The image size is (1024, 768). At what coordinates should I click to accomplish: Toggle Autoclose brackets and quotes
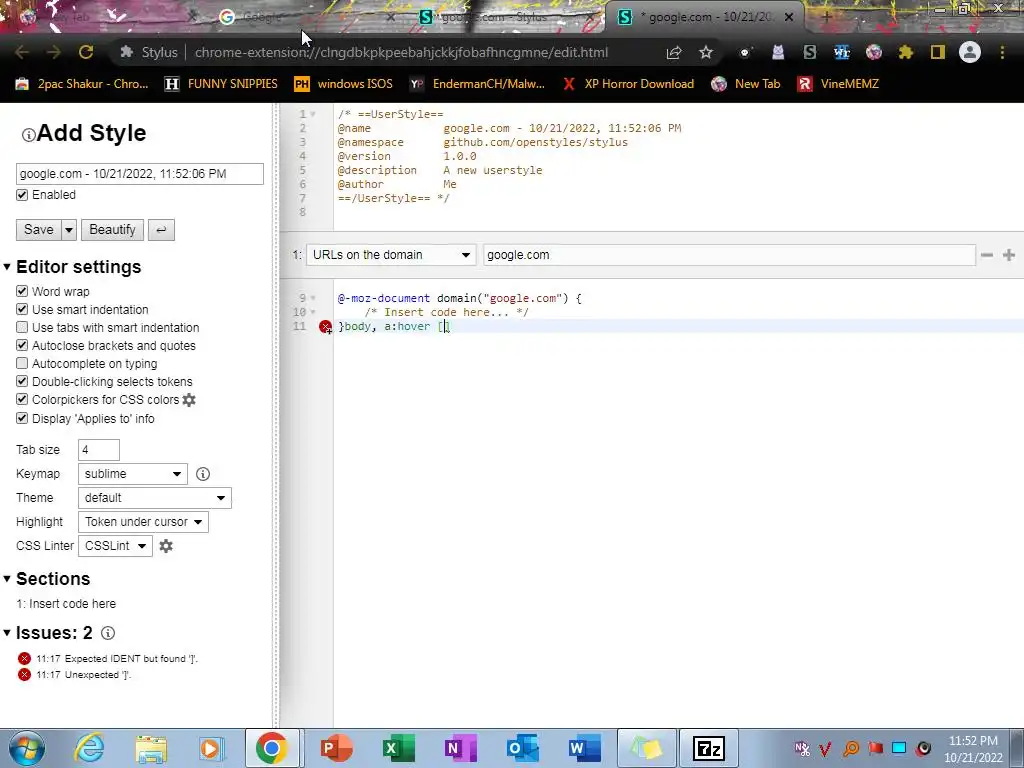(x=22, y=345)
